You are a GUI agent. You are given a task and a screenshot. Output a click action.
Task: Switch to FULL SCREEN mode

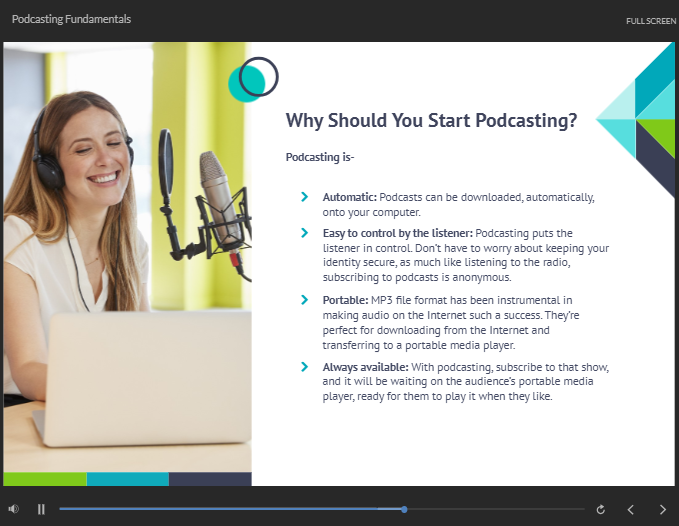pos(651,21)
